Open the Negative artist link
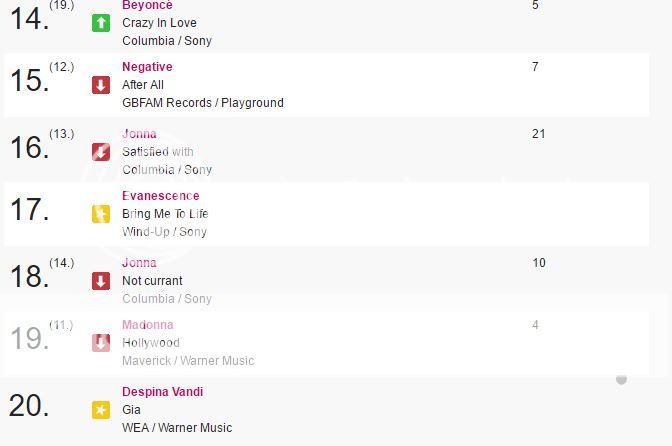672x446 pixels. pyautogui.click(x=147, y=67)
